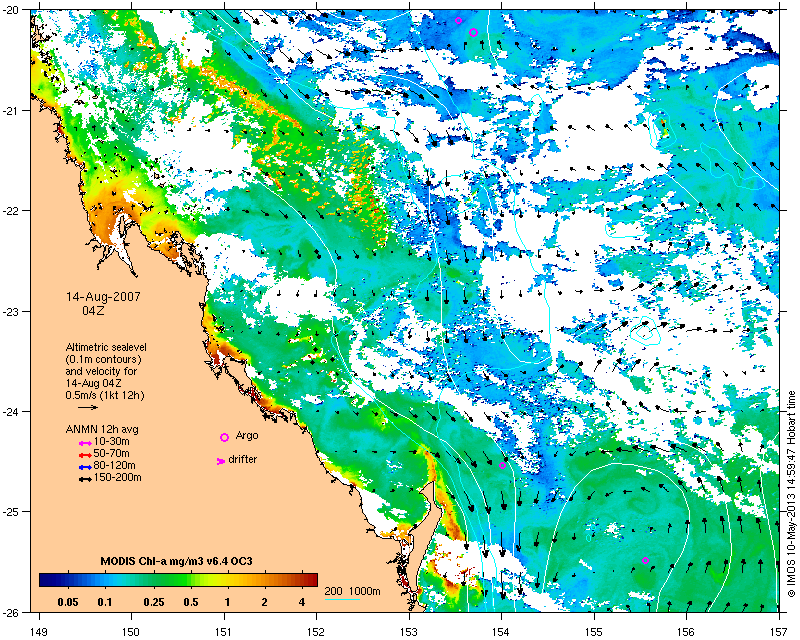The height and width of the screenshot is (640, 800).
Task: Click the green middle of Chl-a colorbar
Action: point(179,580)
